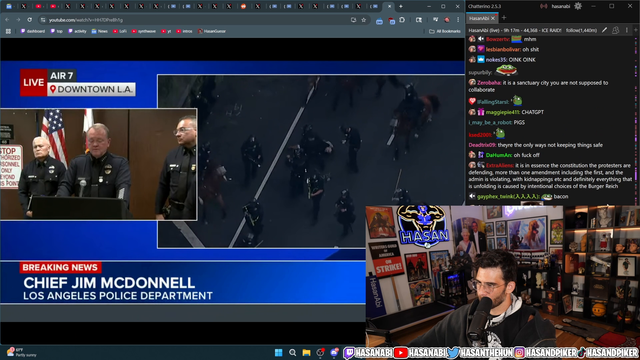Open the Chrome extensions puzzle icon
The width and height of the screenshot is (640, 360).
402,20
